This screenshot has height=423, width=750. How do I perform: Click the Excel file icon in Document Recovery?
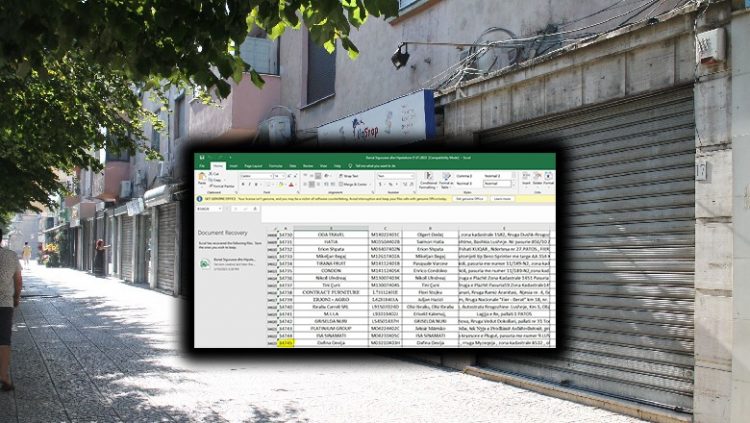coord(205,264)
